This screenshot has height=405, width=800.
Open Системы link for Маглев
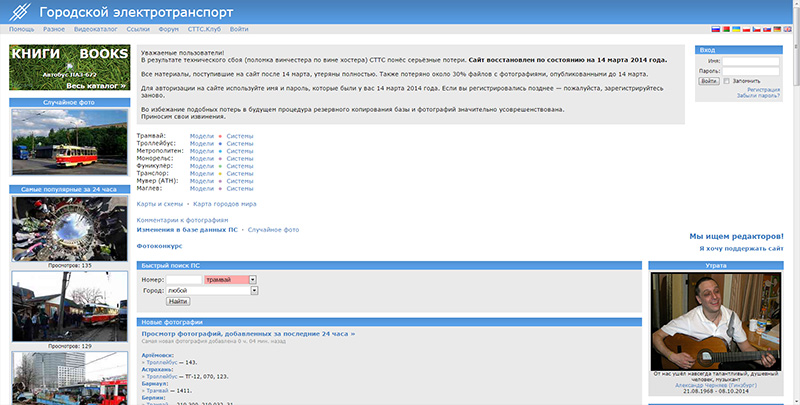pyautogui.click(x=240, y=189)
